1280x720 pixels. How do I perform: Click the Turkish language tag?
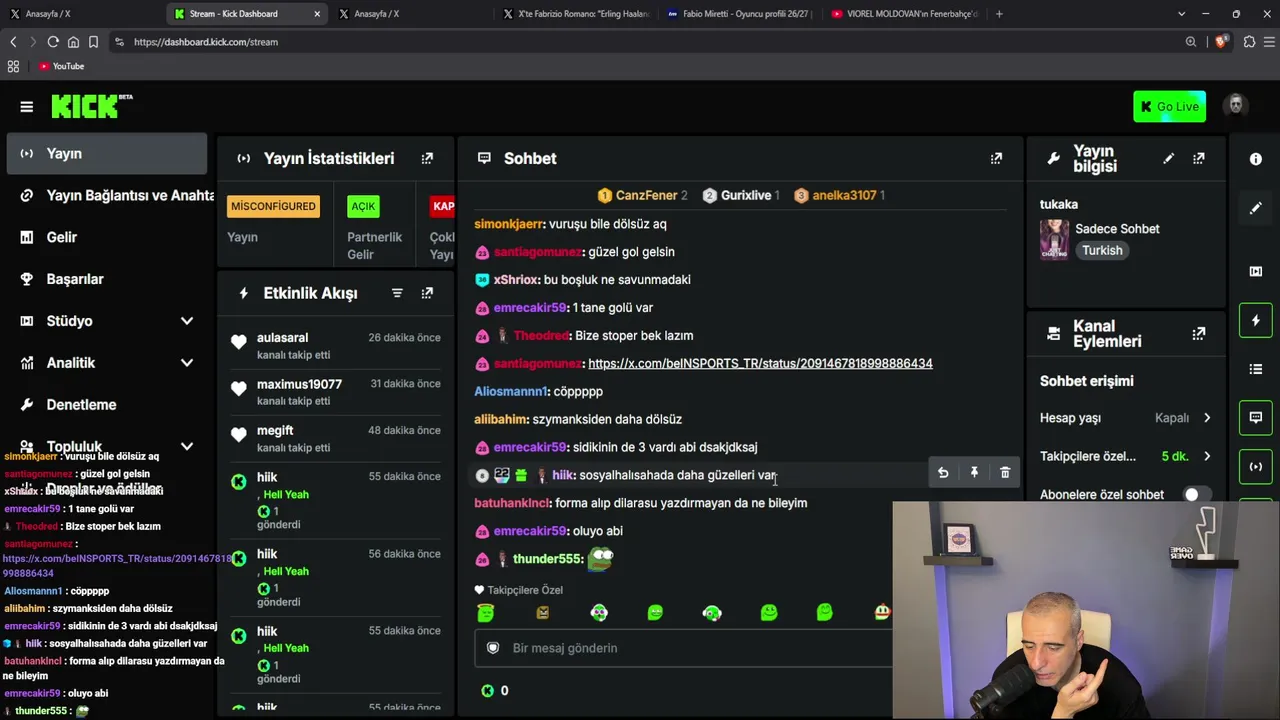point(1102,251)
